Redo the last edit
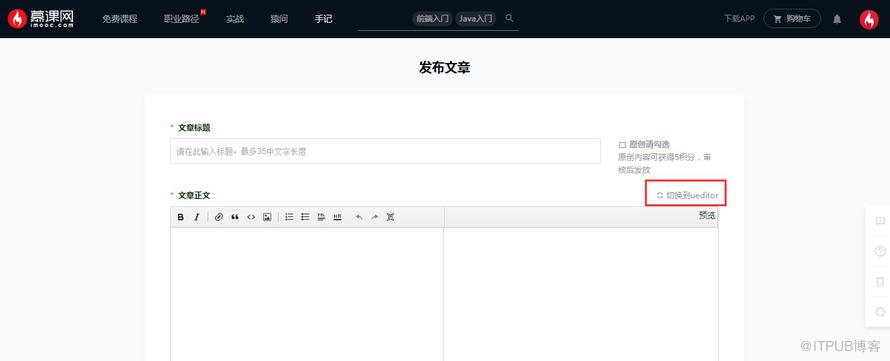890x361 pixels. coord(375,217)
